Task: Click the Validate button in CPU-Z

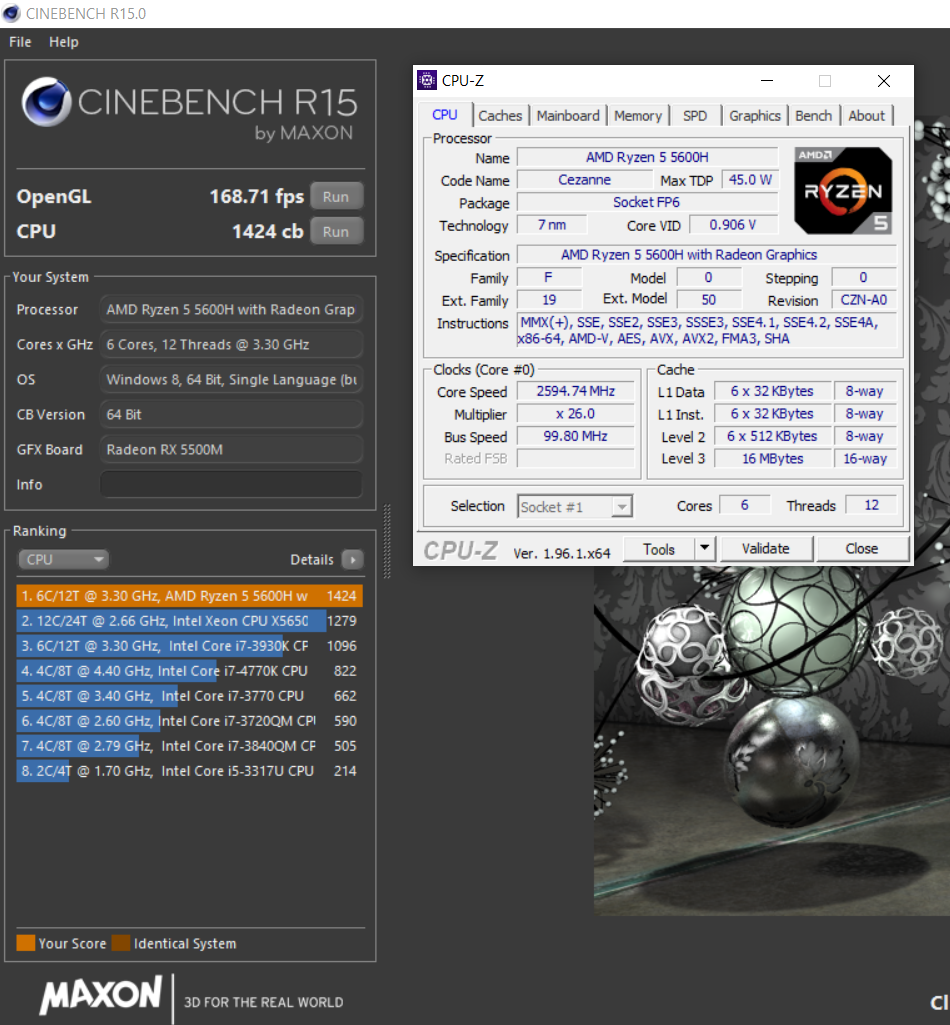Action: point(766,549)
